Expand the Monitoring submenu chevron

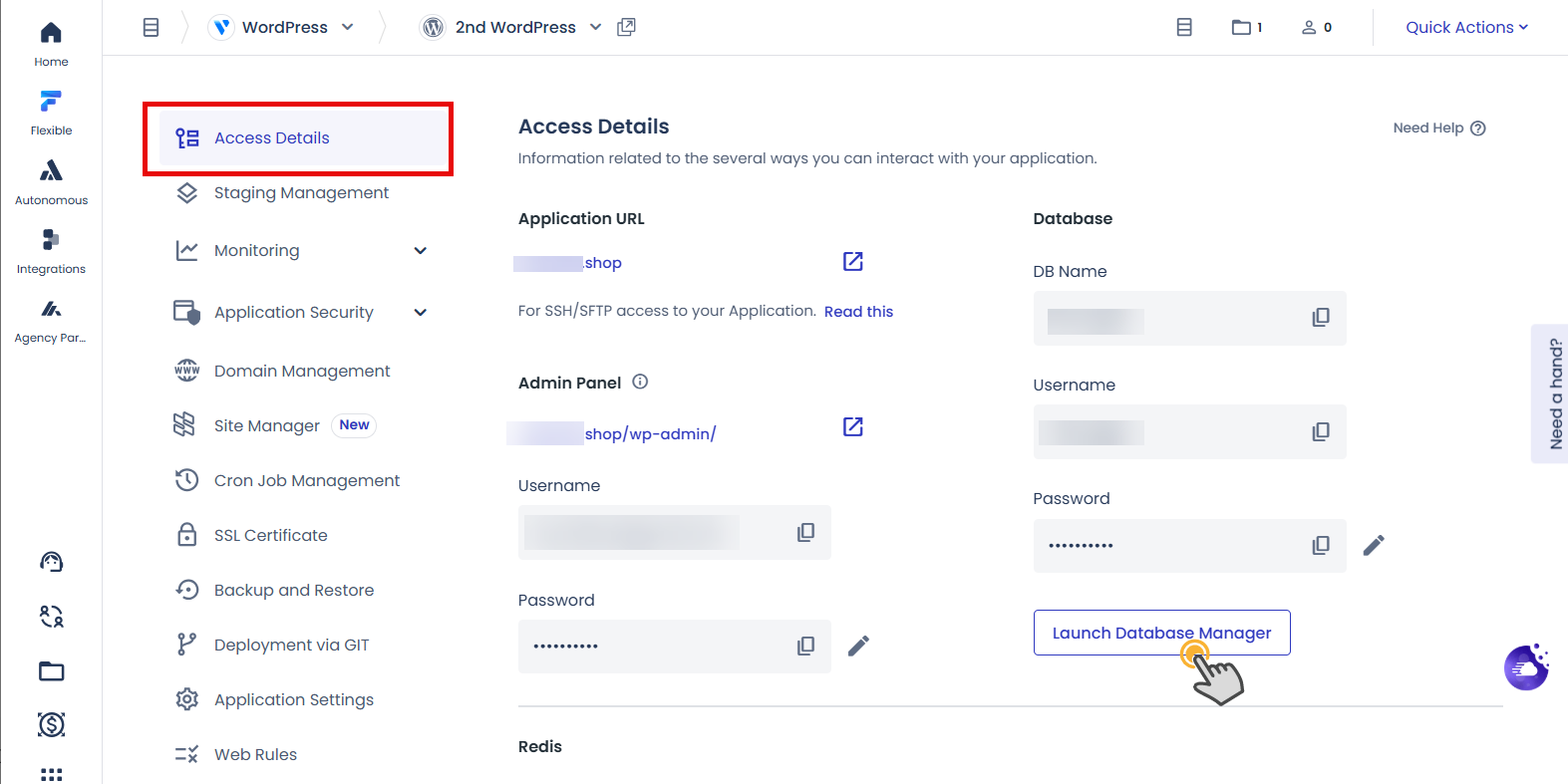coord(421,251)
